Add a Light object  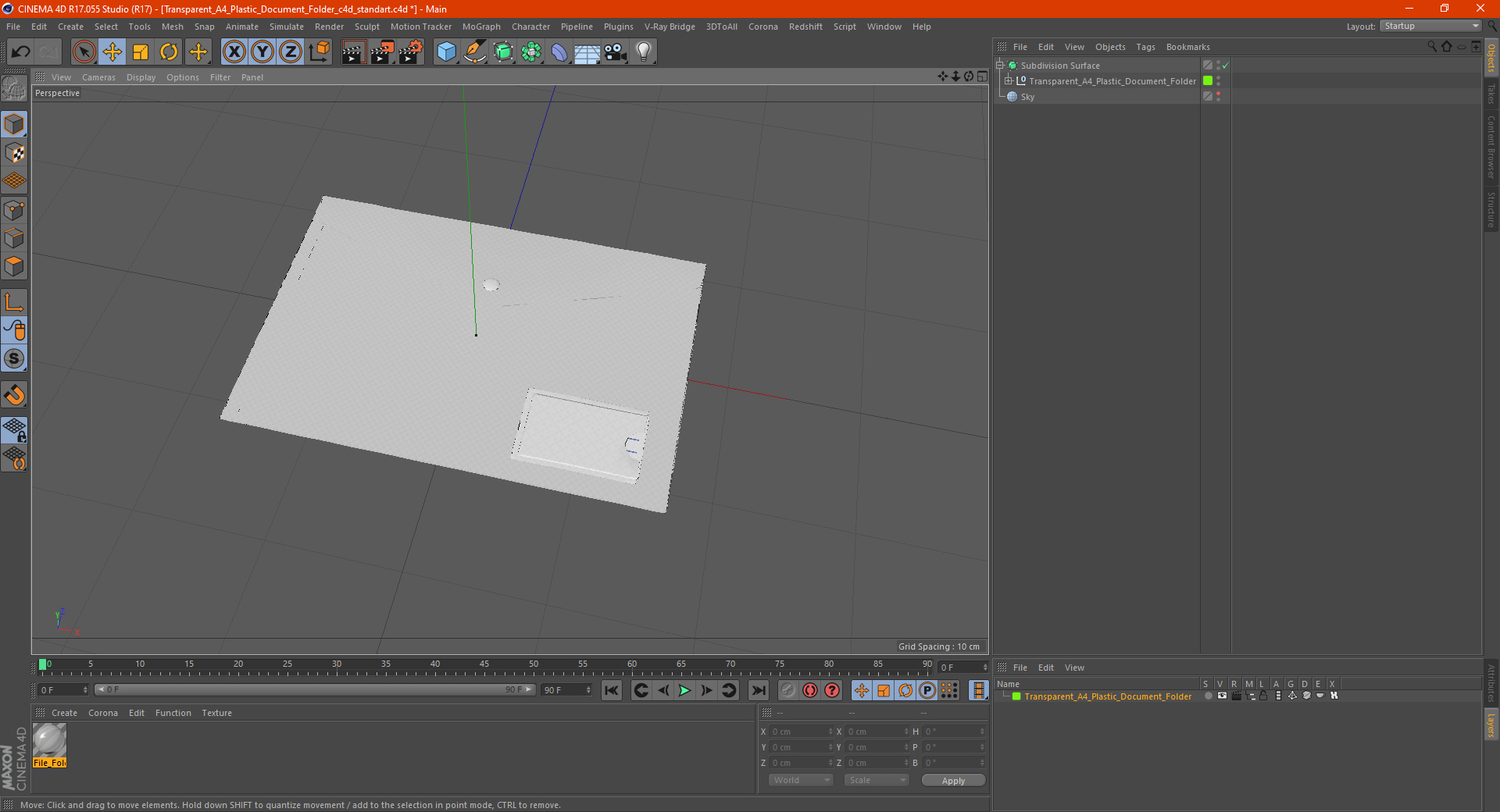point(644,52)
